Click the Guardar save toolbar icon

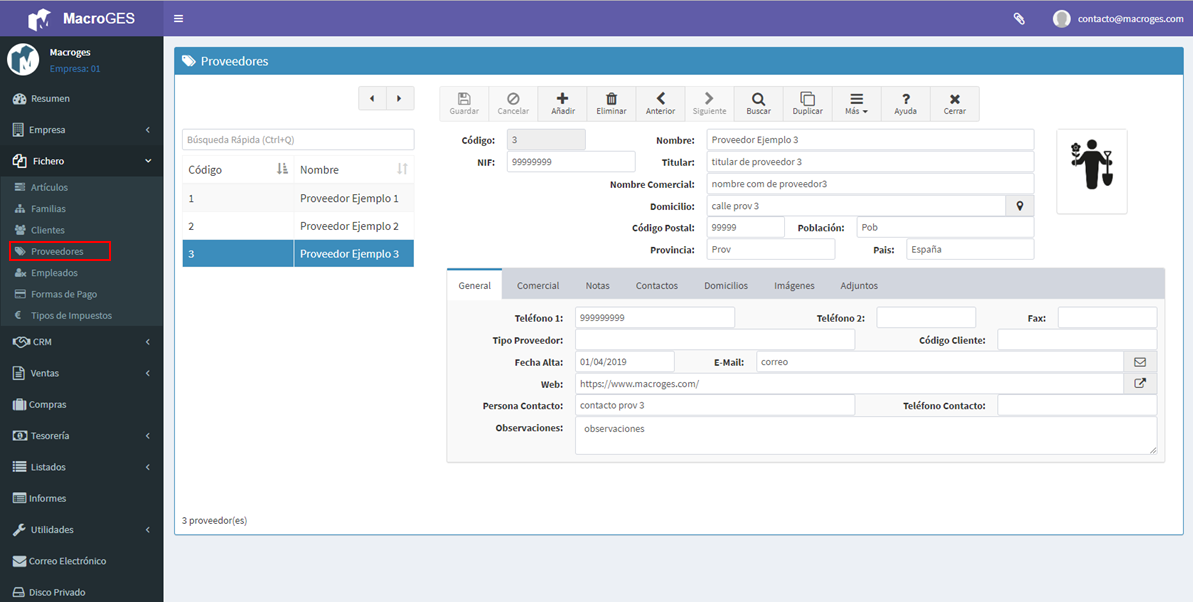point(464,104)
